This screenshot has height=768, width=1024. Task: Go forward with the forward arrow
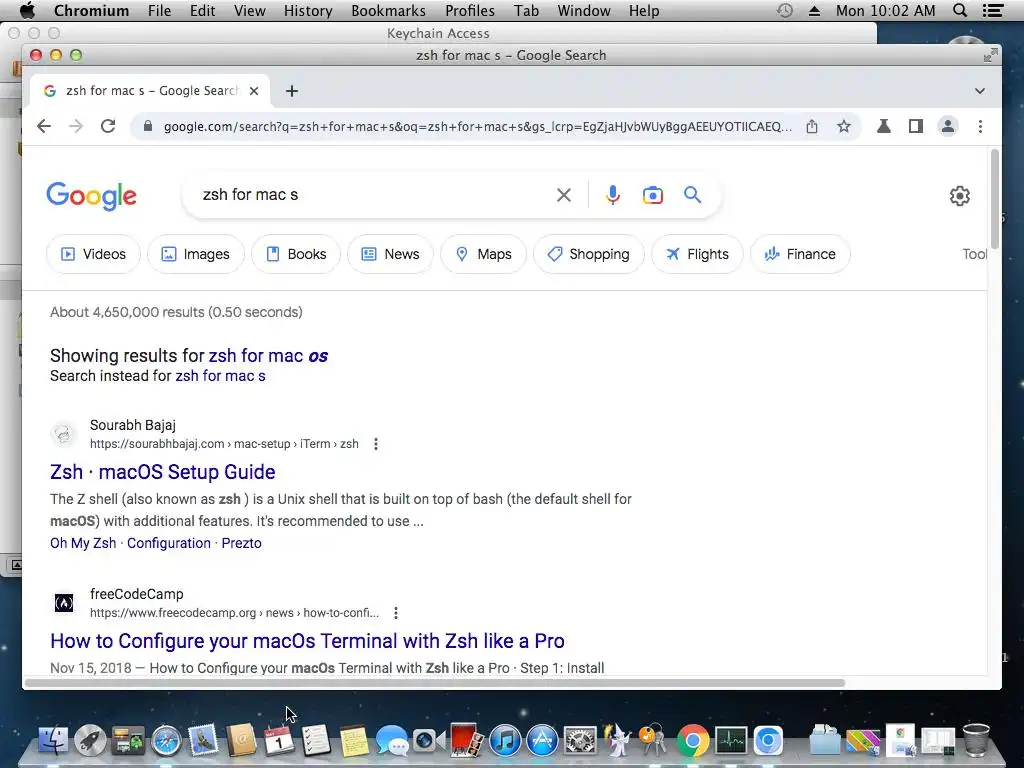[76, 126]
